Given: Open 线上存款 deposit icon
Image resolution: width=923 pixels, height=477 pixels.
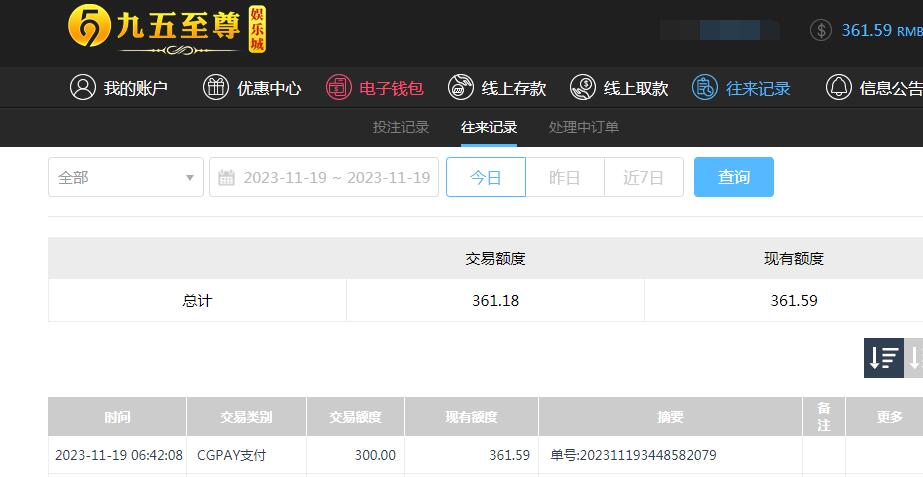Looking at the screenshot, I should [460, 88].
